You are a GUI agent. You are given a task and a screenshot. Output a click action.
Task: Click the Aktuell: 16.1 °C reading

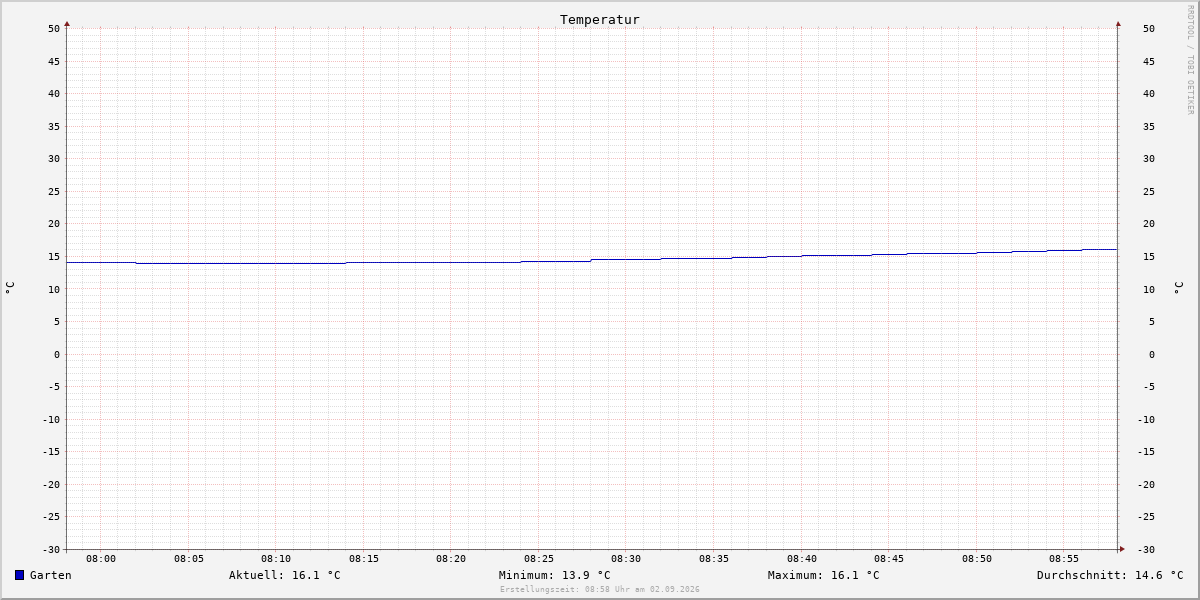(285, 575)
